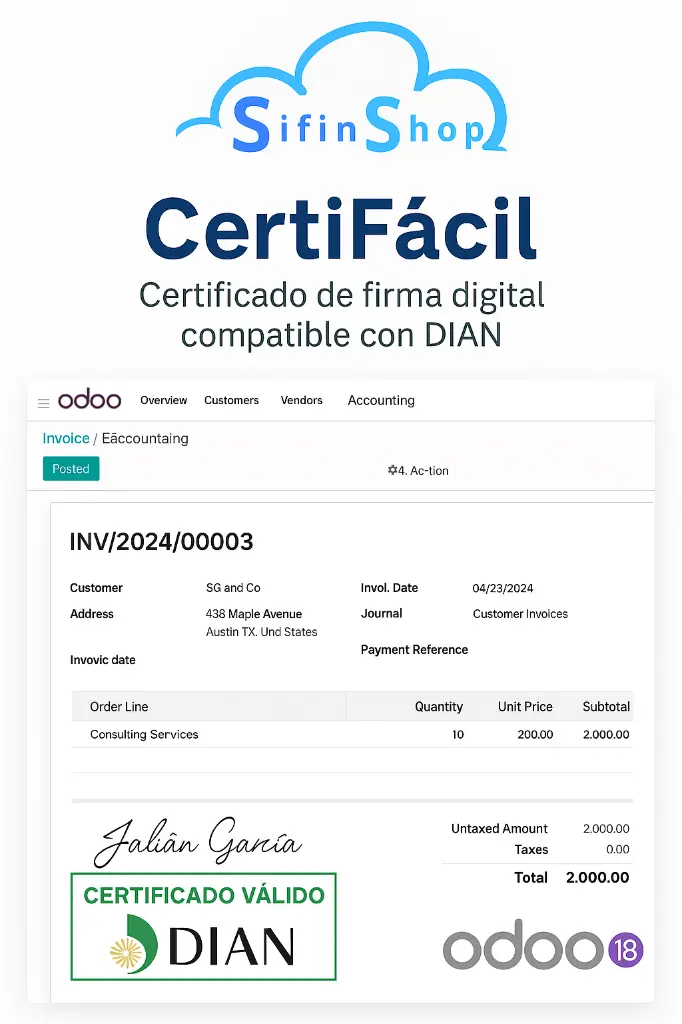Click the Invovic date label
This screenshot has height=1024, width=682.
(103, 660)
